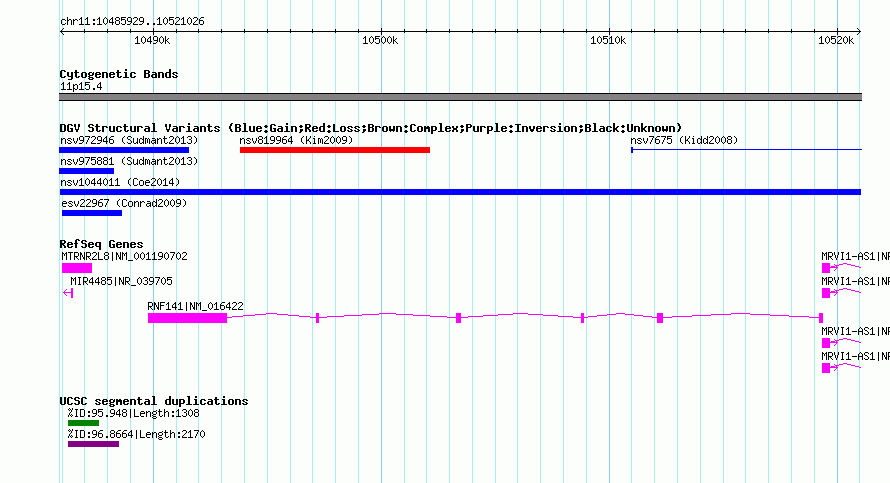Click the nsv1044011 (Coe2014) label
The image size is (890, 483).
(x=120, y=182)
